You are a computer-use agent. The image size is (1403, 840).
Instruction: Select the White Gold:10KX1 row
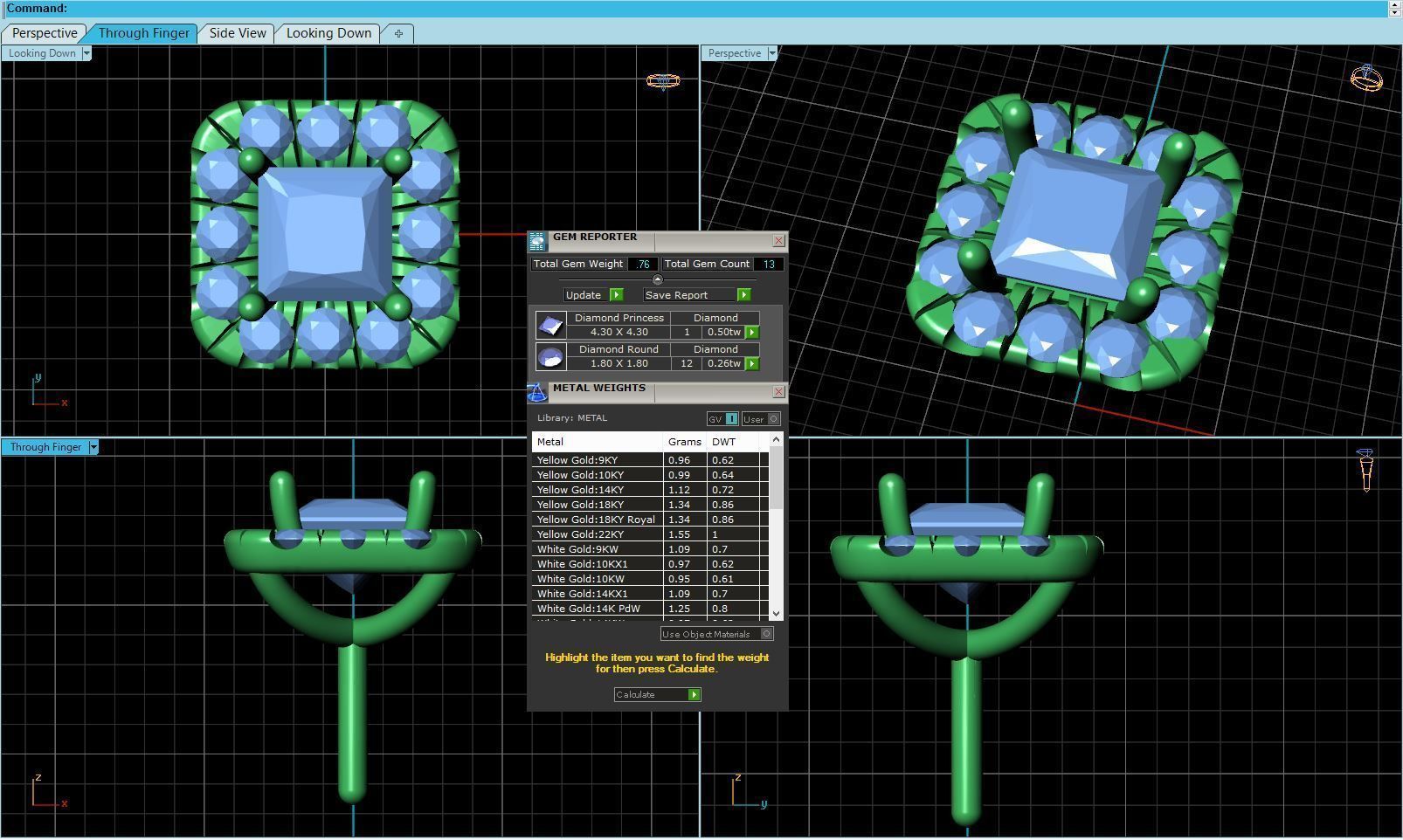(651, 564)
